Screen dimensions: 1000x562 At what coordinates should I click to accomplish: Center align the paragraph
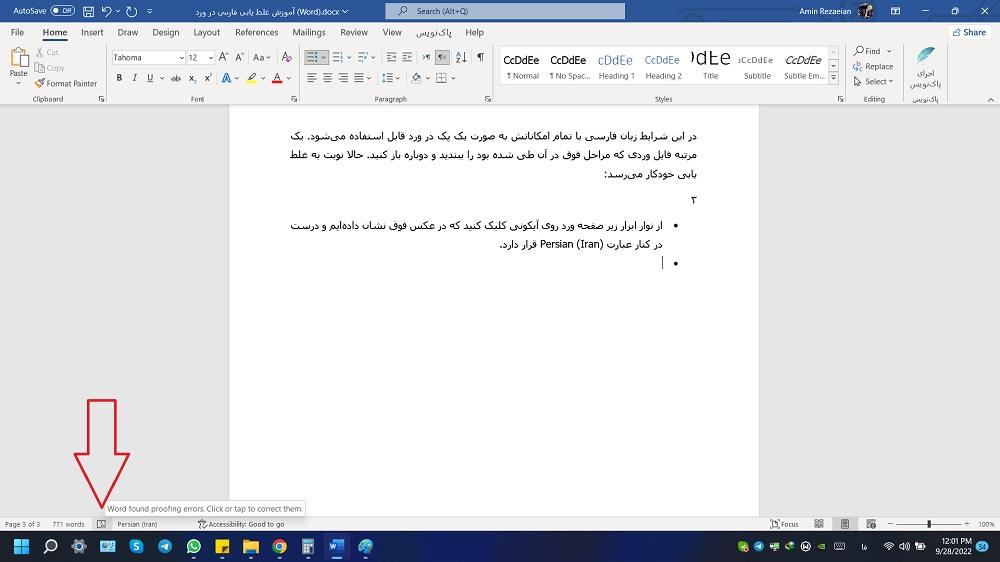point(326,78)
